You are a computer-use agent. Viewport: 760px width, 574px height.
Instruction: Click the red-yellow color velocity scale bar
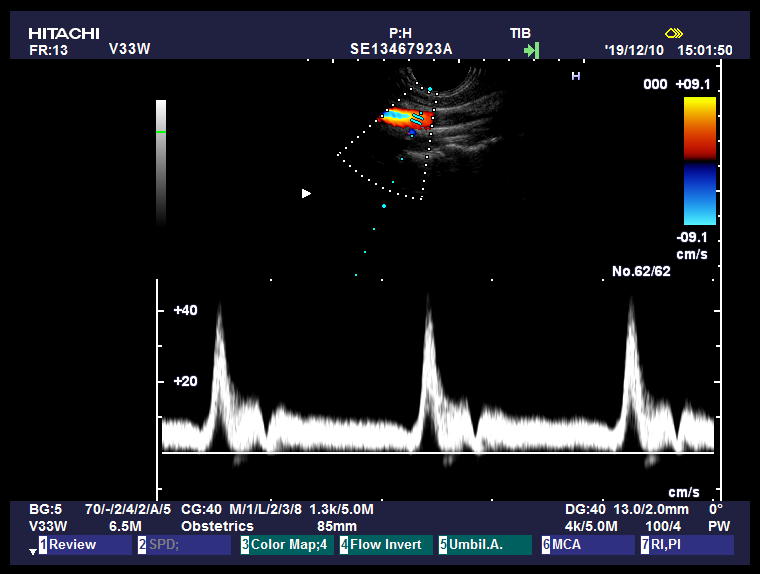699,128
